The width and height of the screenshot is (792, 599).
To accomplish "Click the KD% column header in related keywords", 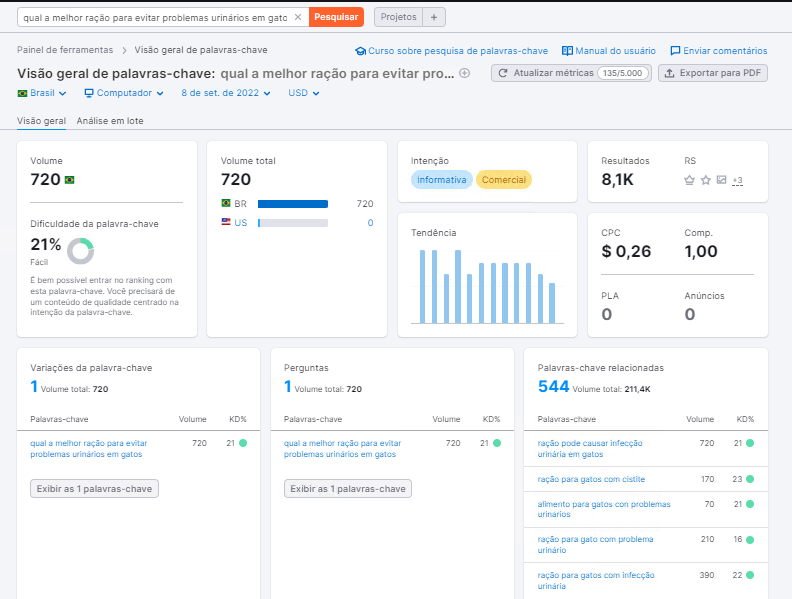I will pos(745,419).
